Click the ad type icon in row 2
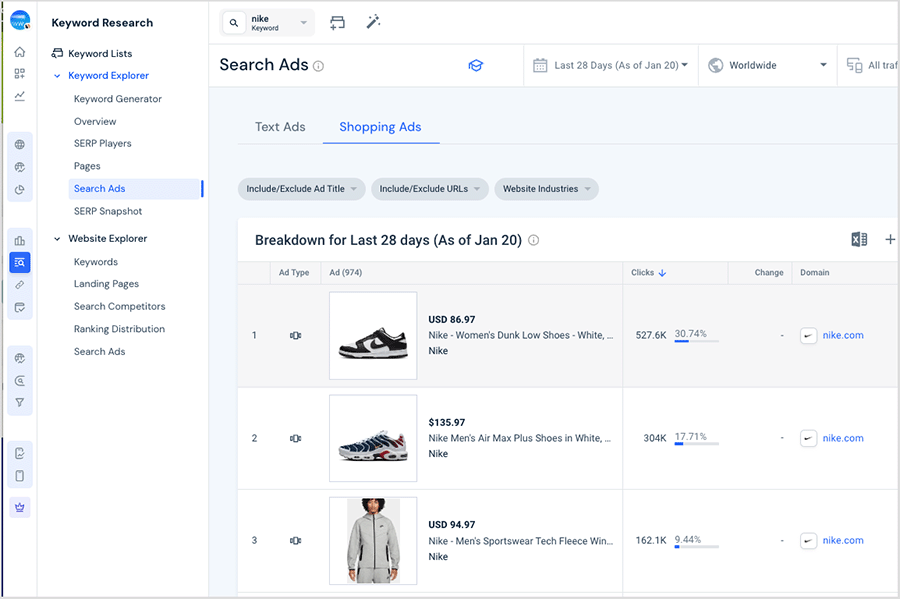900x599 pixels. pos(296,438)
